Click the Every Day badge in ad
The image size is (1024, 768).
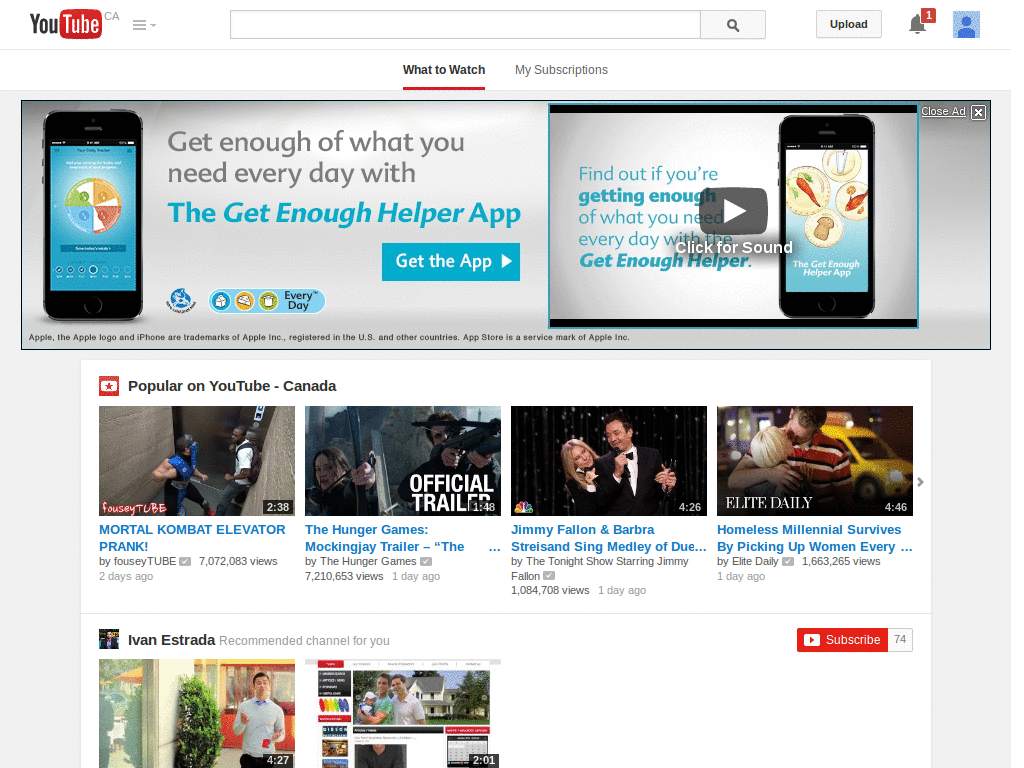(x=266, y=301)
